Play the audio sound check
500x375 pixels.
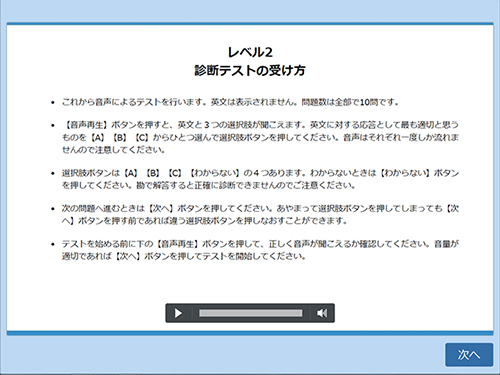tap(178, 313)
